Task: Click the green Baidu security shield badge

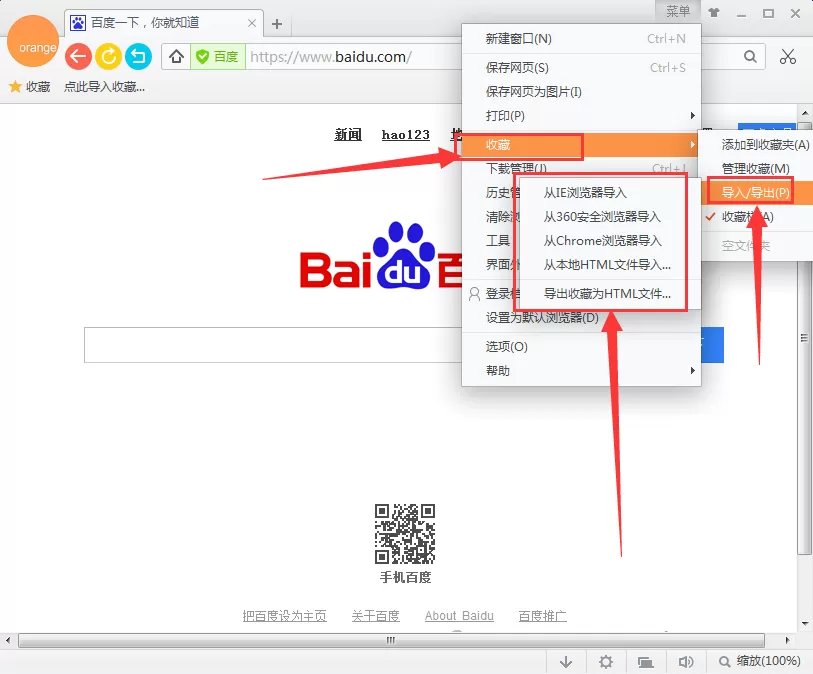Action: 218,57
